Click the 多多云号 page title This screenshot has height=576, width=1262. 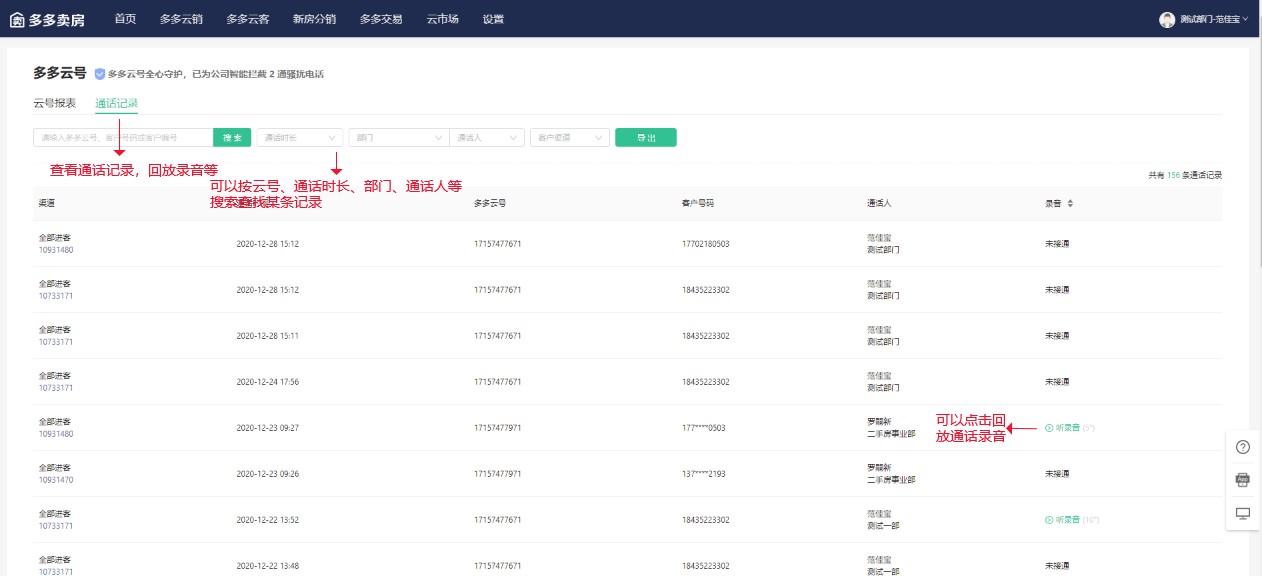tap(60, 74)
